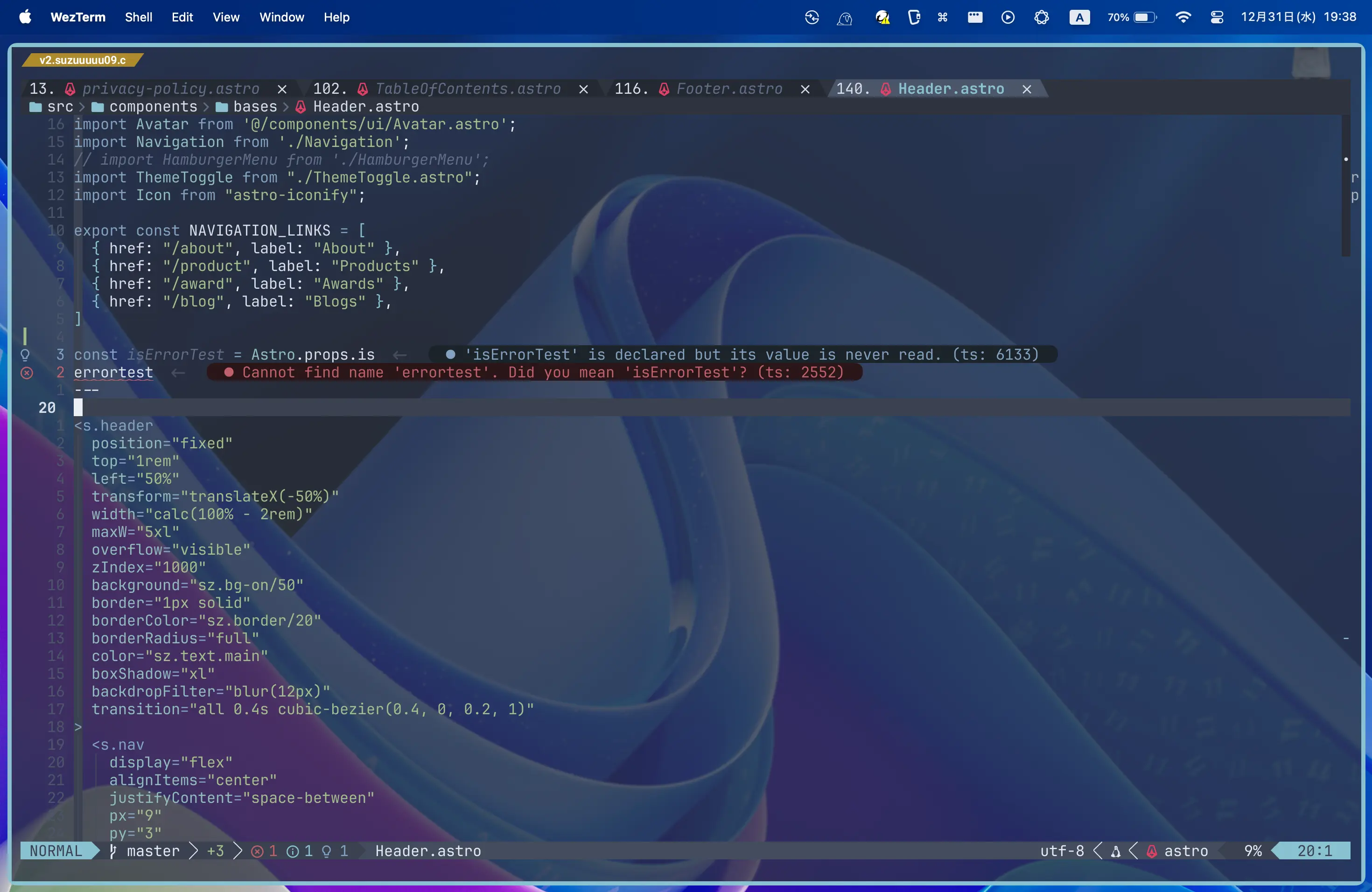1372x892 pixels.
Task: Open the Wi-Fi menu bar icon
Action: pyautogui.click(x=1183, y=17)
